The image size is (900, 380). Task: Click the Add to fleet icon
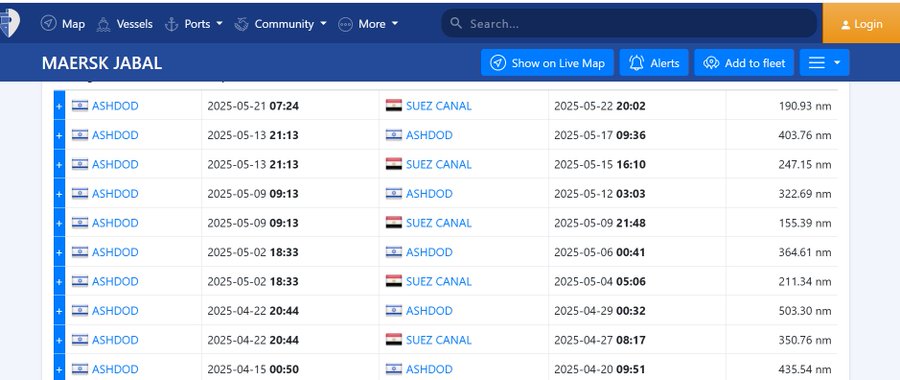[711, 63]
